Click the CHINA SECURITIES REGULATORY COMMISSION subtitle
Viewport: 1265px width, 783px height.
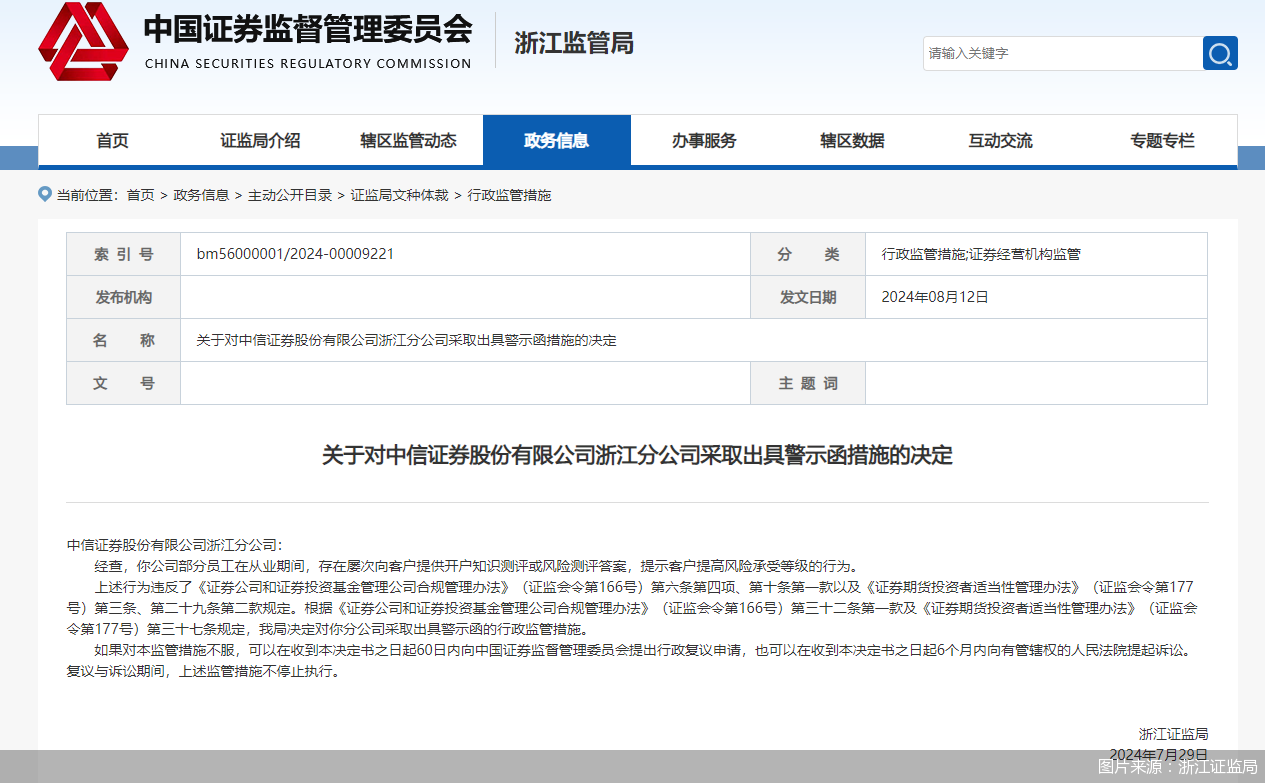coord(308,64)
